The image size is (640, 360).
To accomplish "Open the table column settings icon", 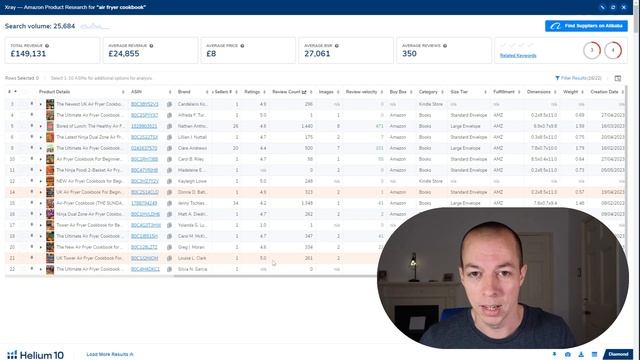I will [618, 78].
